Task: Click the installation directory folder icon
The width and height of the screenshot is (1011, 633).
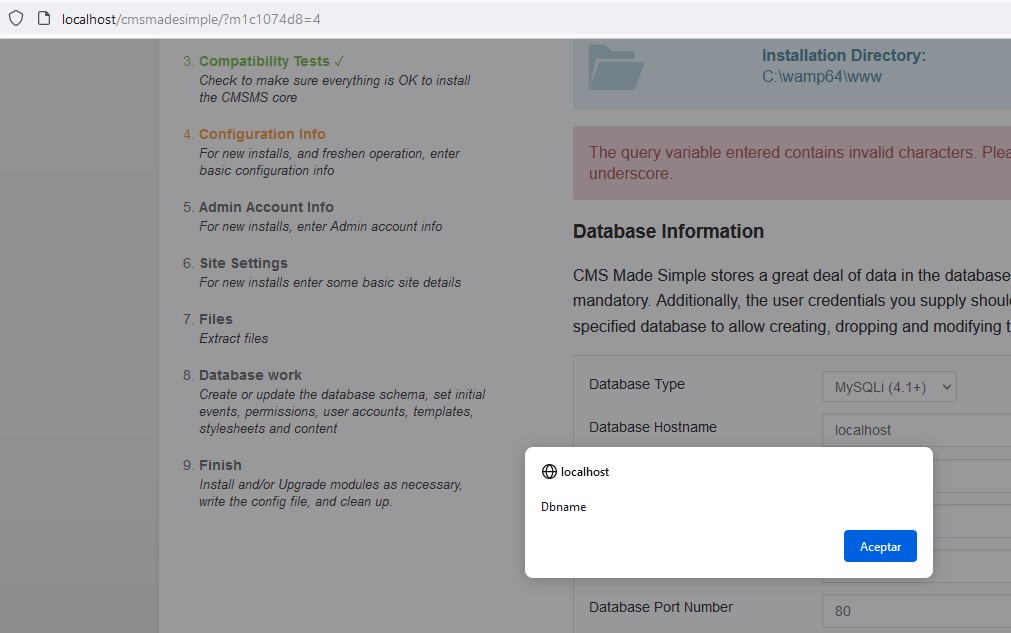Action: 616,67
